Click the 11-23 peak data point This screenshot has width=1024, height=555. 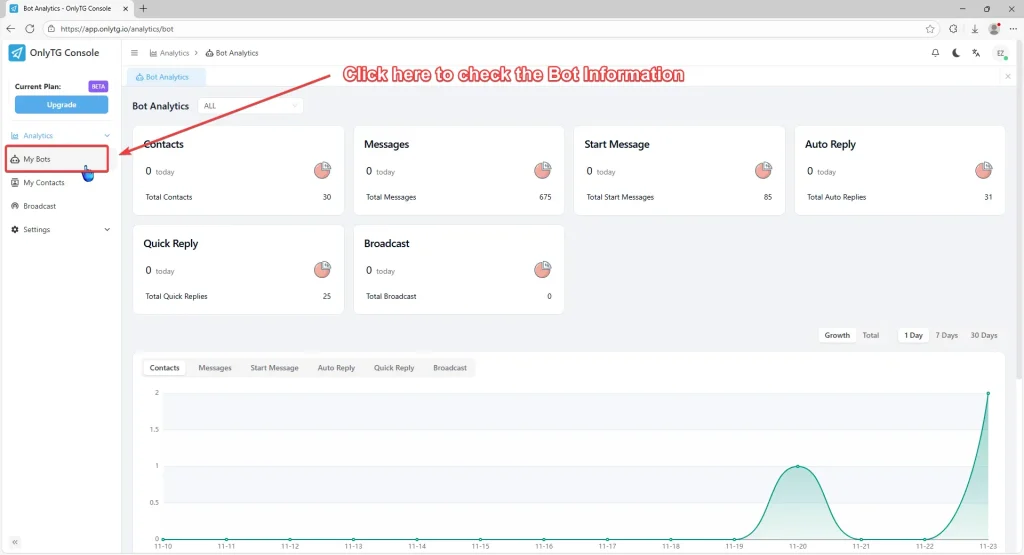point(988,393)
